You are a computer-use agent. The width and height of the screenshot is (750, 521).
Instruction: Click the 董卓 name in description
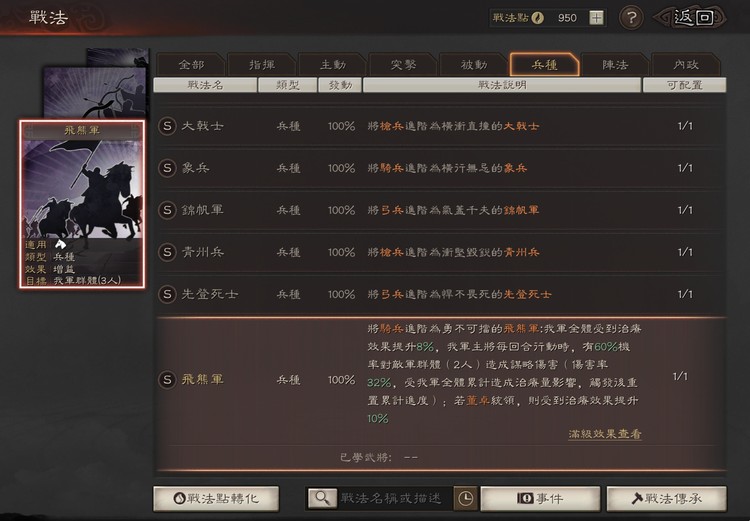pos(478,401)
